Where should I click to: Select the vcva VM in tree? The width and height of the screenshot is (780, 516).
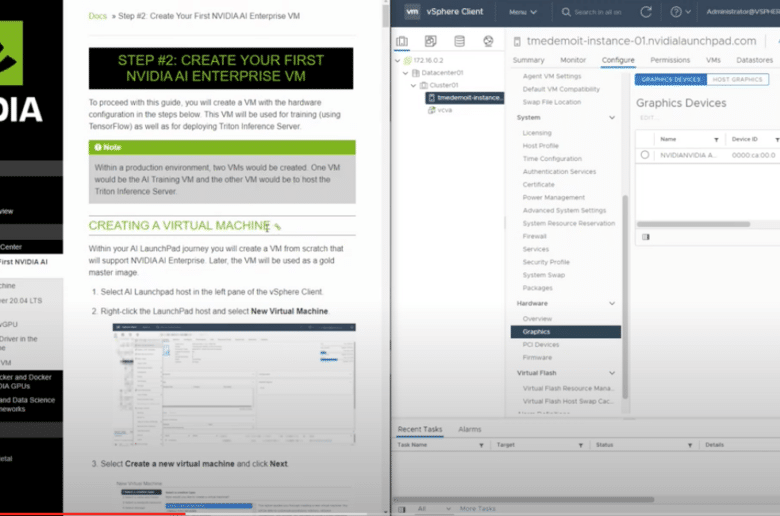440,110
